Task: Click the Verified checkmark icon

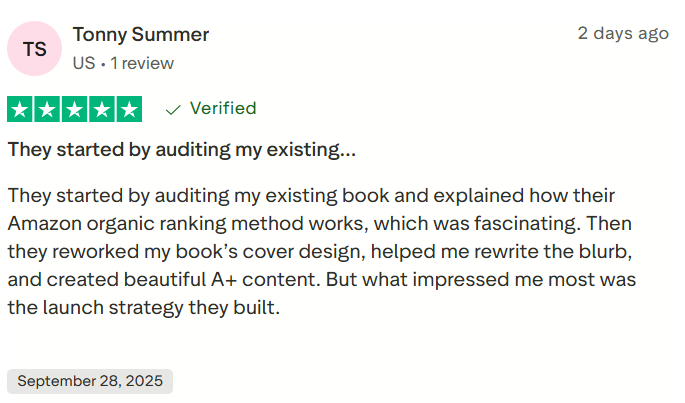Action: tap(173, 109)
